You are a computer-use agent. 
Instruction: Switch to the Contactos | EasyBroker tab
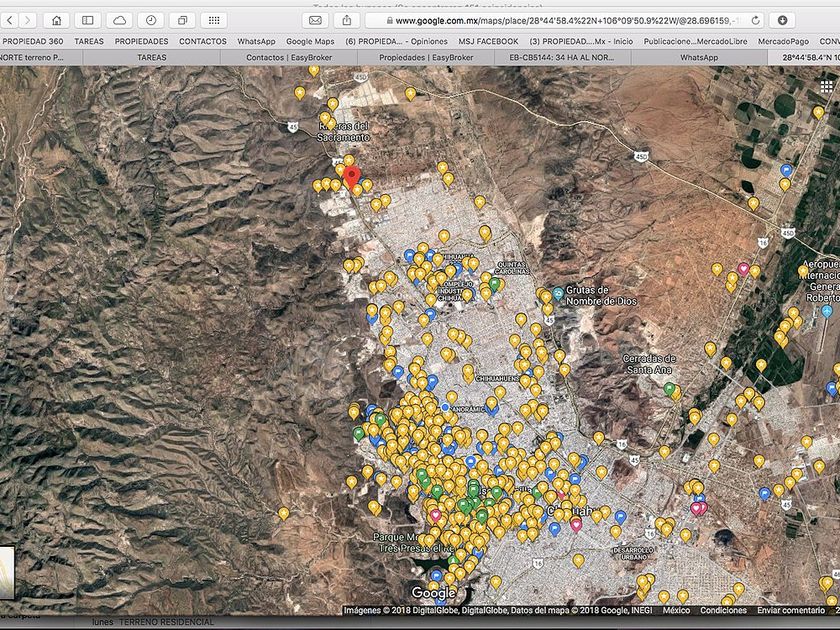pyautogui.click(x=287, y=58)
